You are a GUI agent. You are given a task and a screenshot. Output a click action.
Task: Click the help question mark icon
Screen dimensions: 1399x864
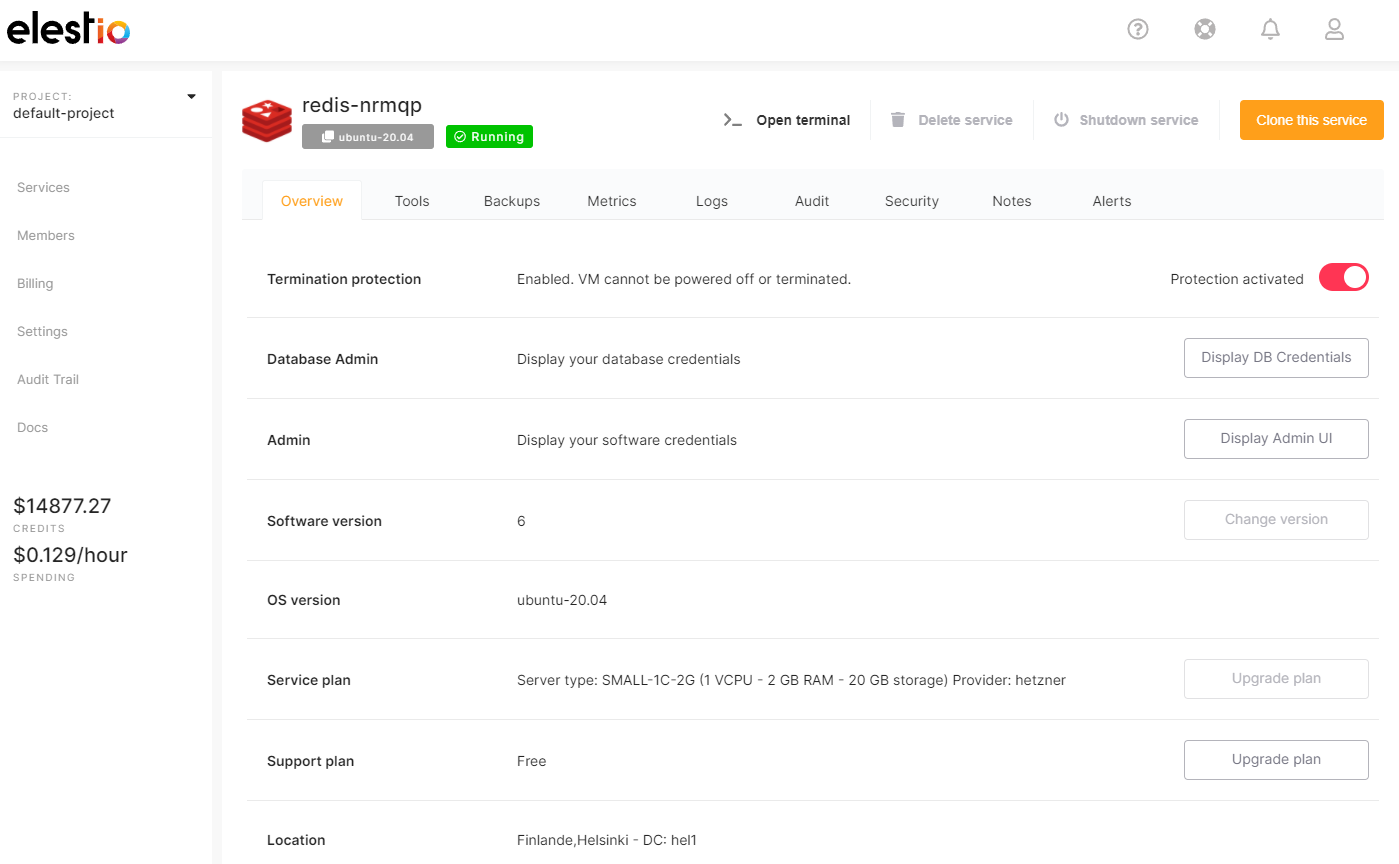[x=1137, y=30]
